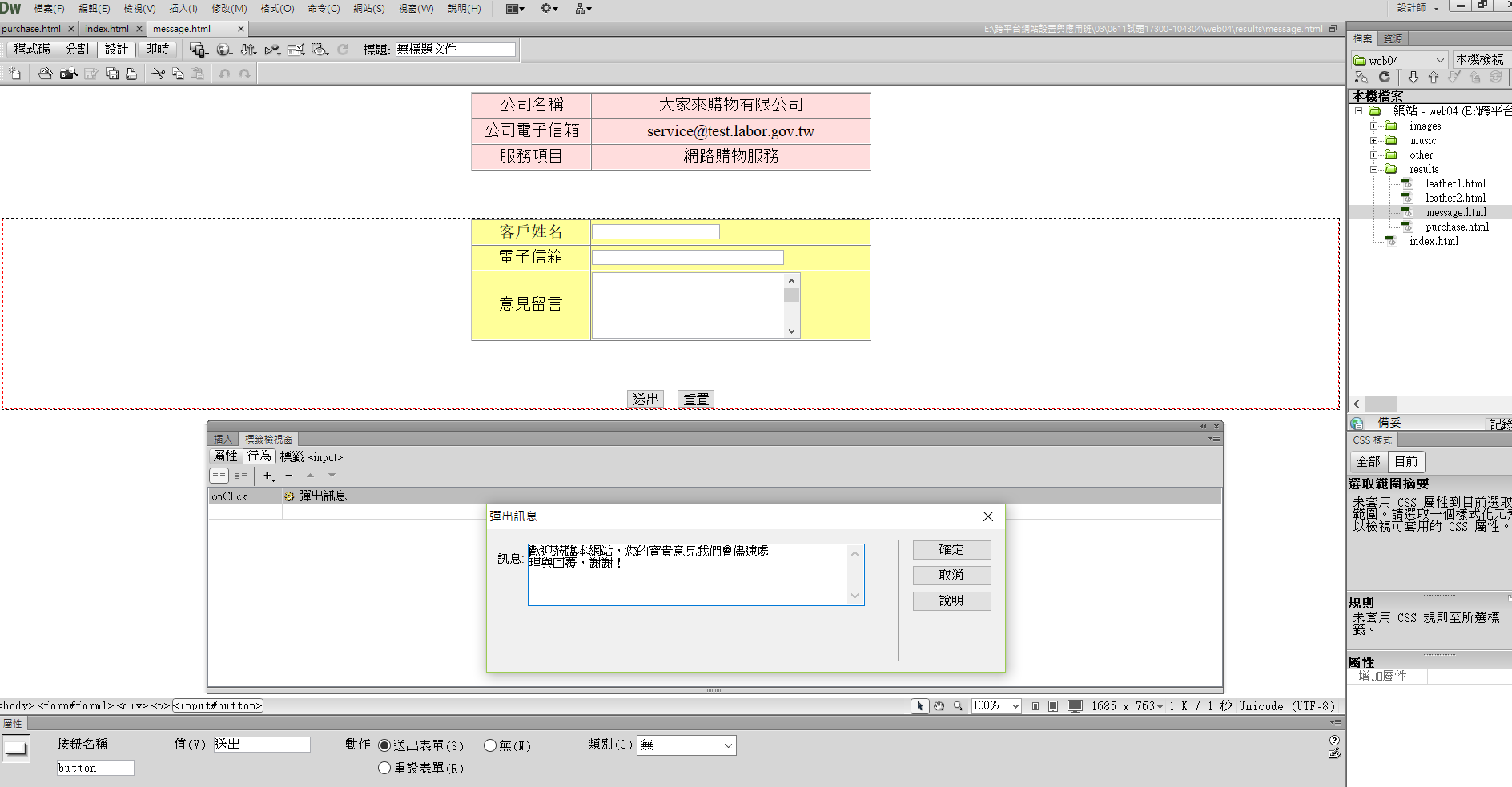1512x787 pixels.
Task: Click the Preview in Browser globe icon
Action: click(x=223, y=50)
